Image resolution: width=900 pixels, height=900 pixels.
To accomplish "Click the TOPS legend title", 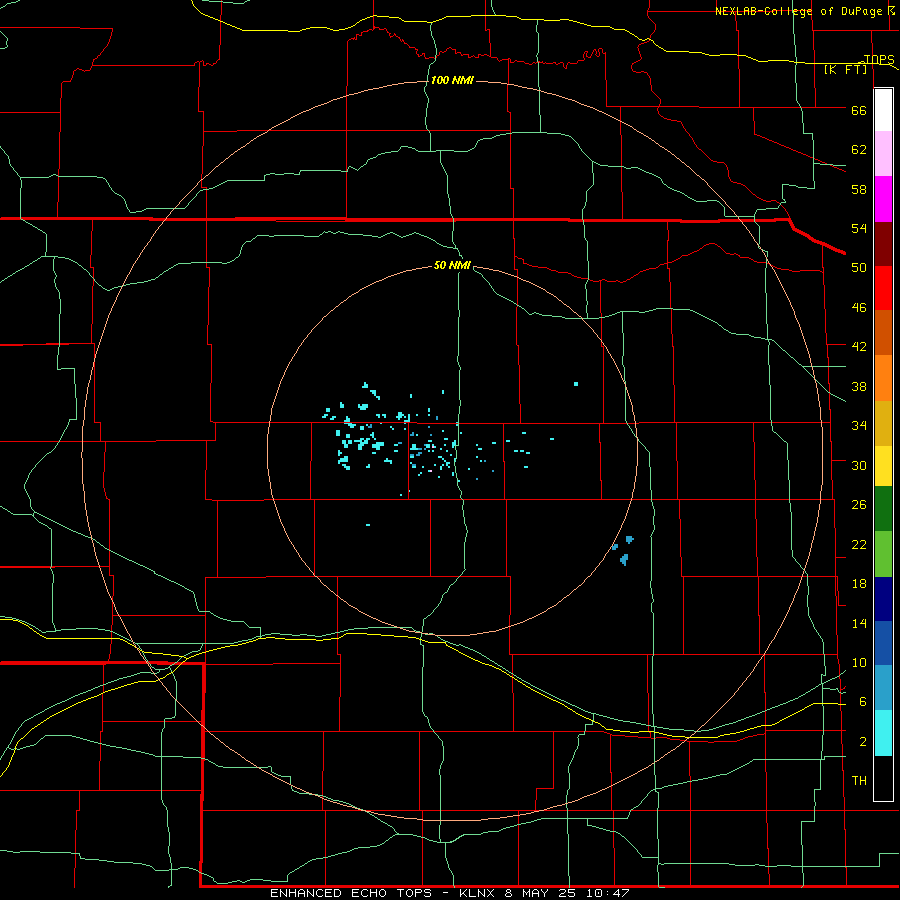I will tap(879, 59).
